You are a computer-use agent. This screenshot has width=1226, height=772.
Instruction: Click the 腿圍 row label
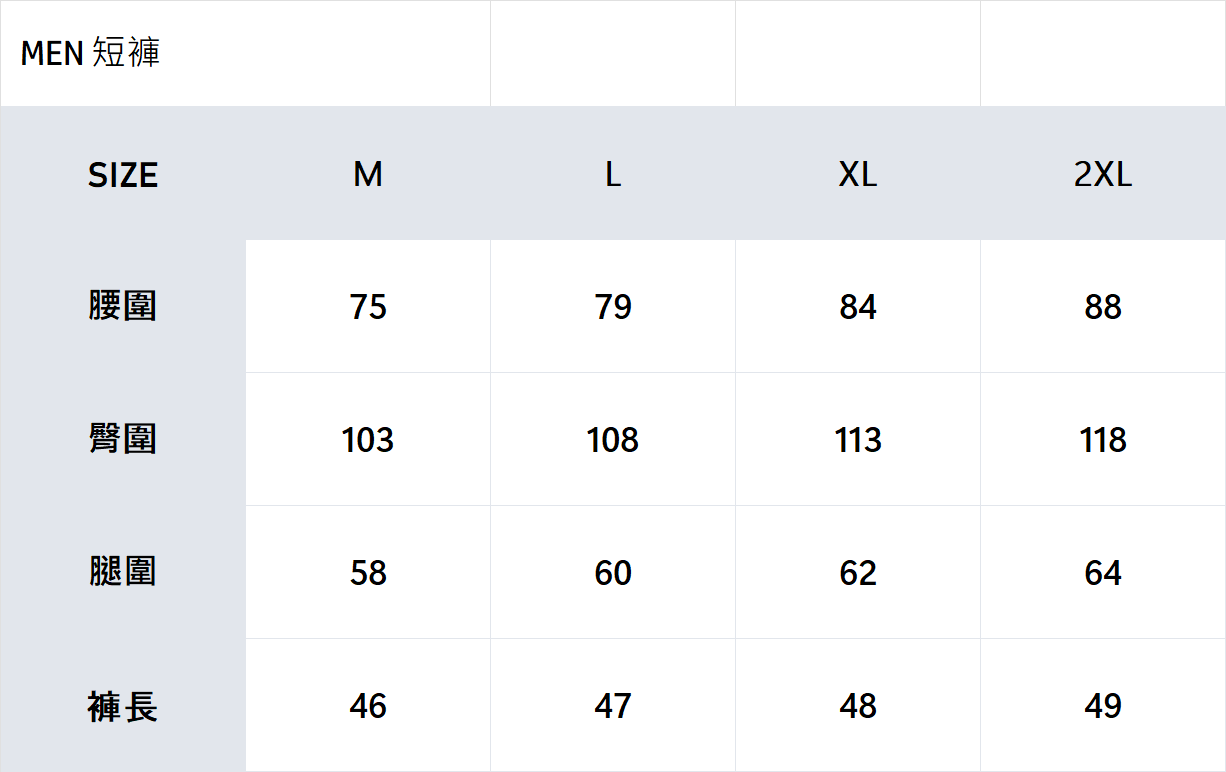pos(123,572)
